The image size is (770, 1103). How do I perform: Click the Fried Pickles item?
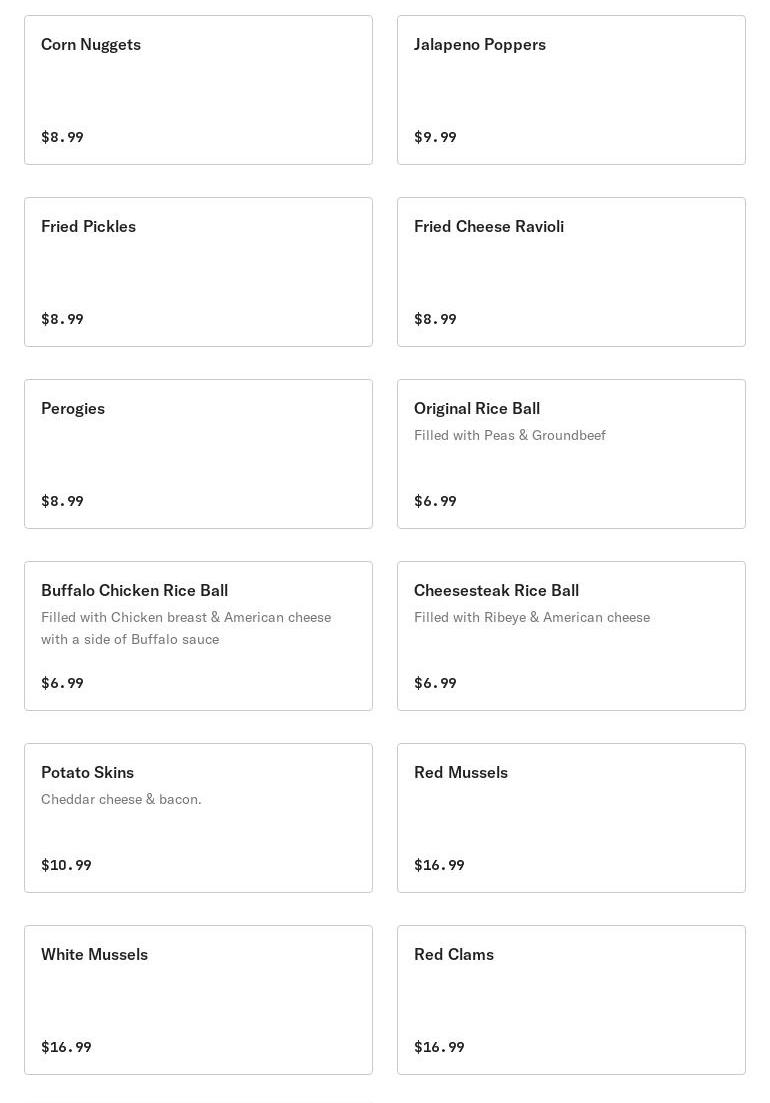click(198, 272)
